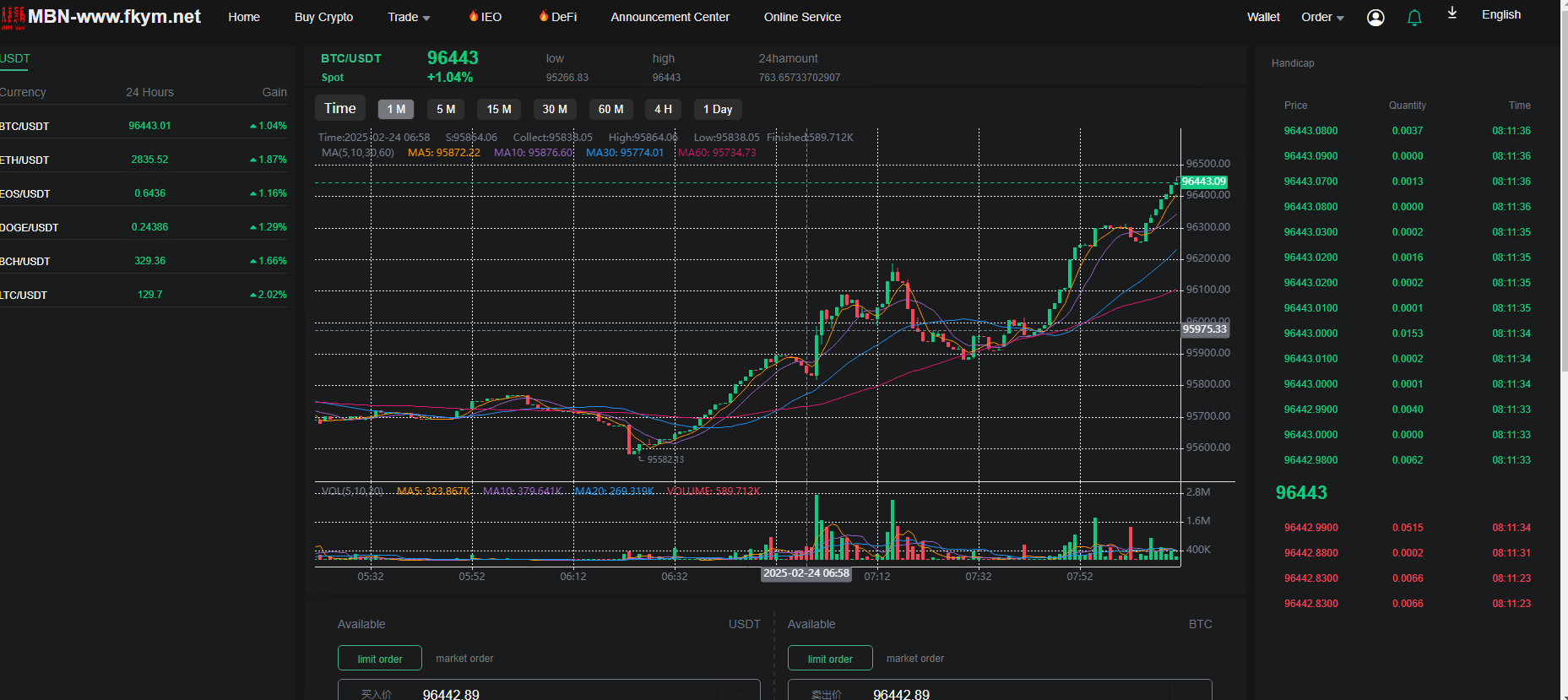The height and width of the screenshot is (700, 1568).
Task: Expand the Trade dropdown menu
Action: click(x=409, y=17)
